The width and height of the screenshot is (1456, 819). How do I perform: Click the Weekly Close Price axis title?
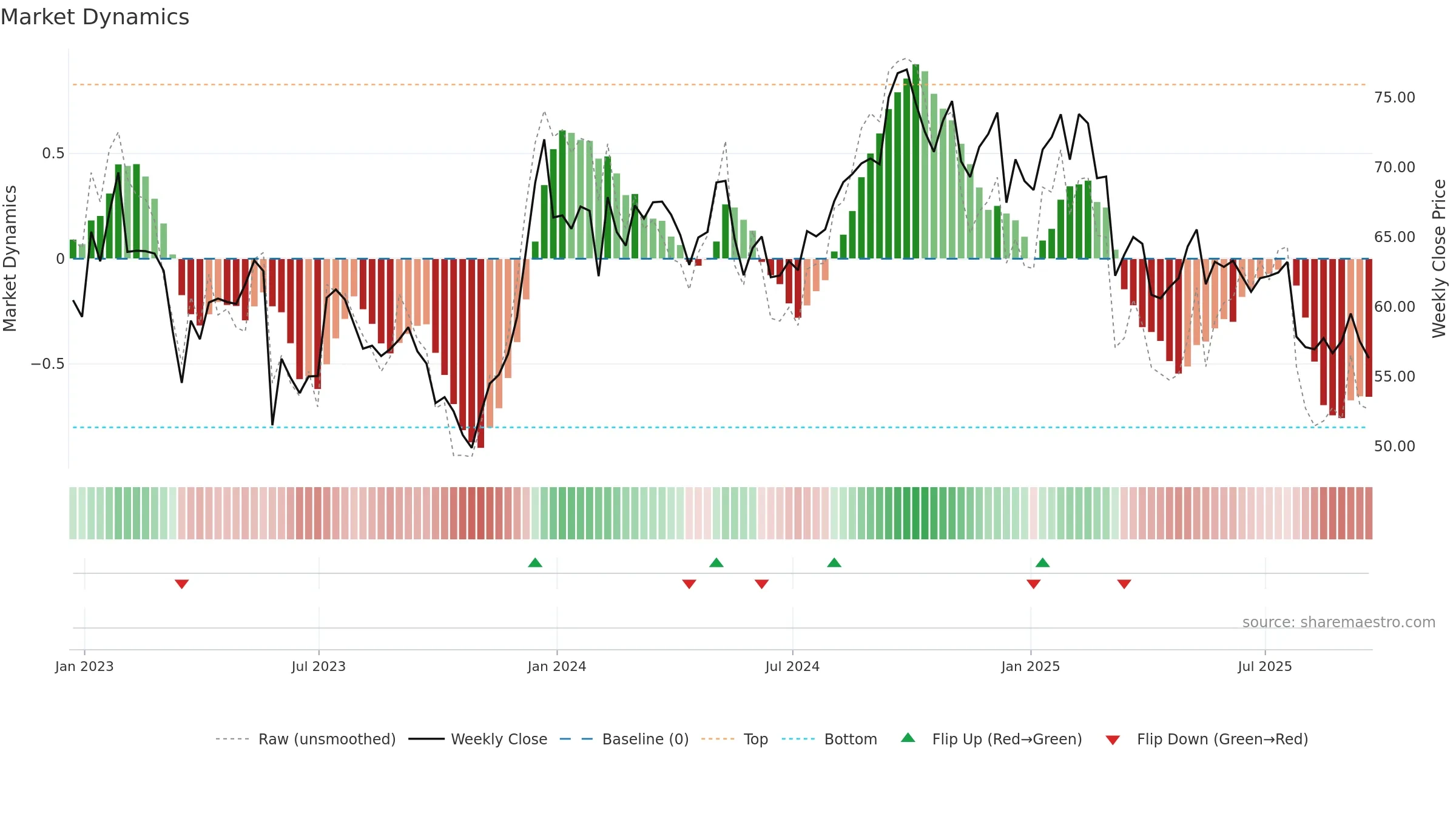tap(1439, 258)
